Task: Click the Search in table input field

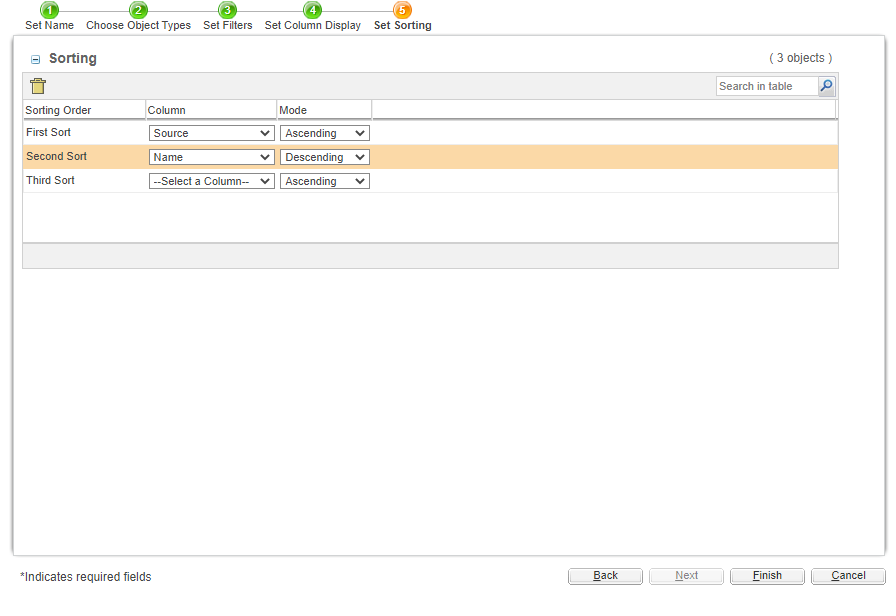Action: point(765,86)
